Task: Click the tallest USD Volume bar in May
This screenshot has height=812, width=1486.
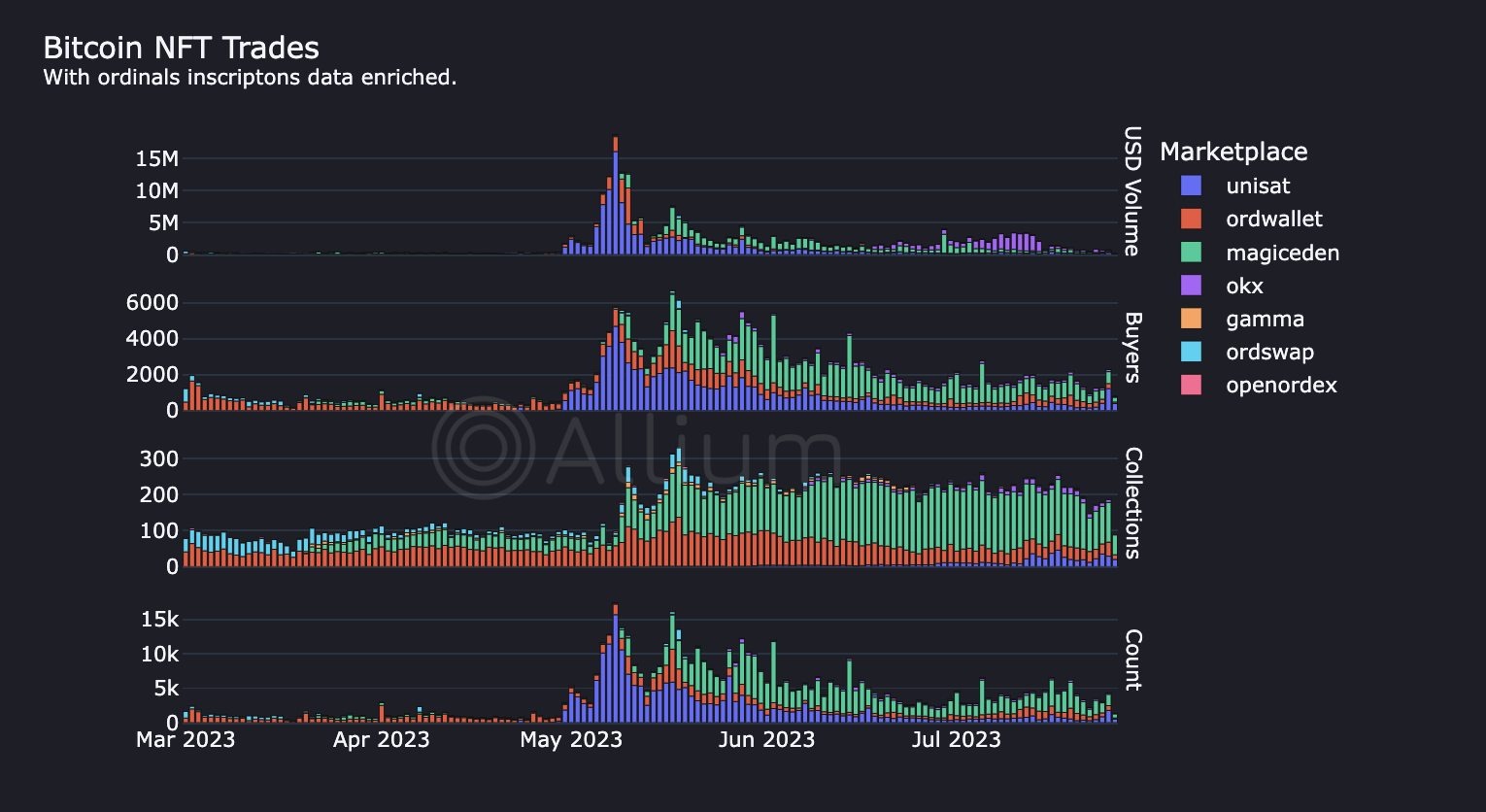Action: point(616,194)
